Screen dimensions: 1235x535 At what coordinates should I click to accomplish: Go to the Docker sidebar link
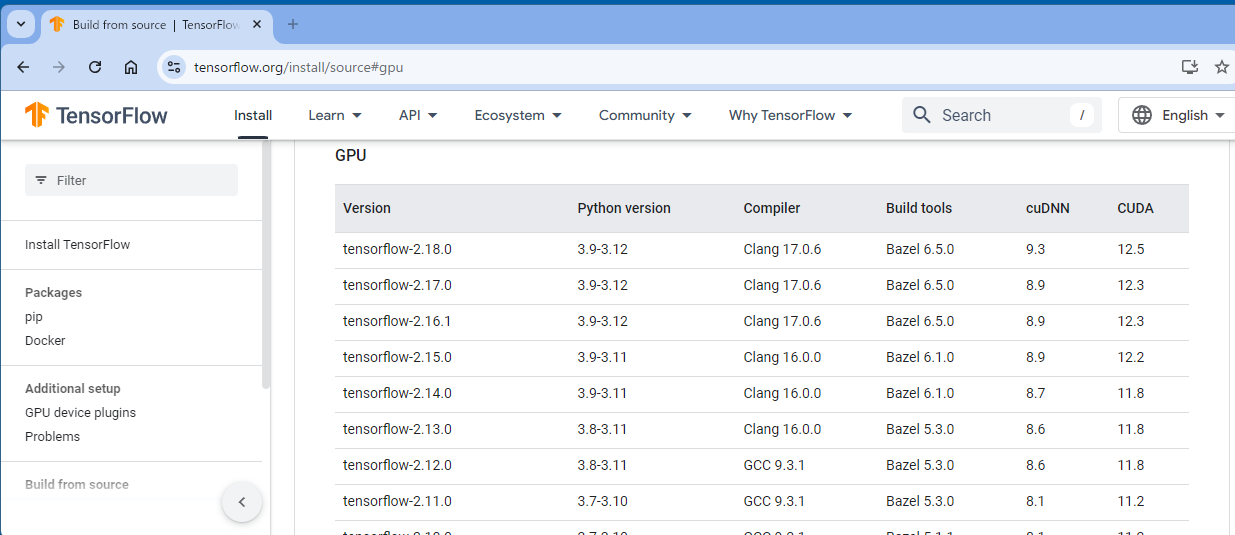tap(45, 341)
